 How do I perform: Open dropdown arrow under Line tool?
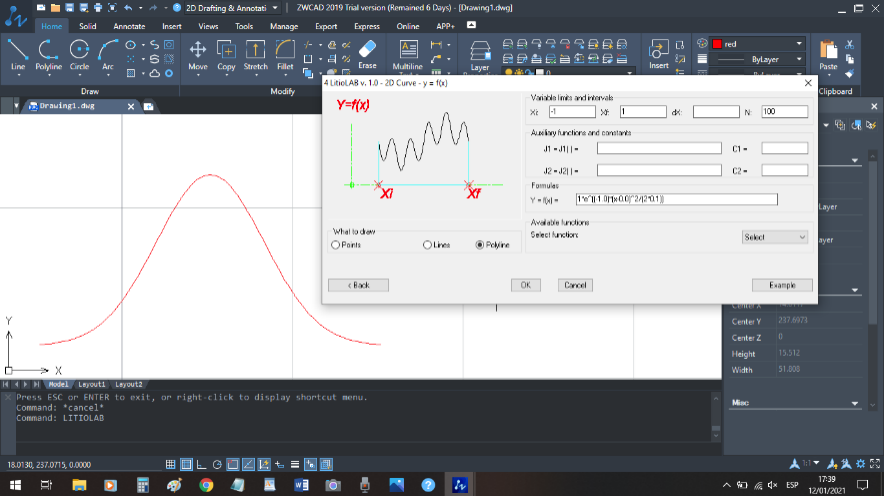(18, 74)
